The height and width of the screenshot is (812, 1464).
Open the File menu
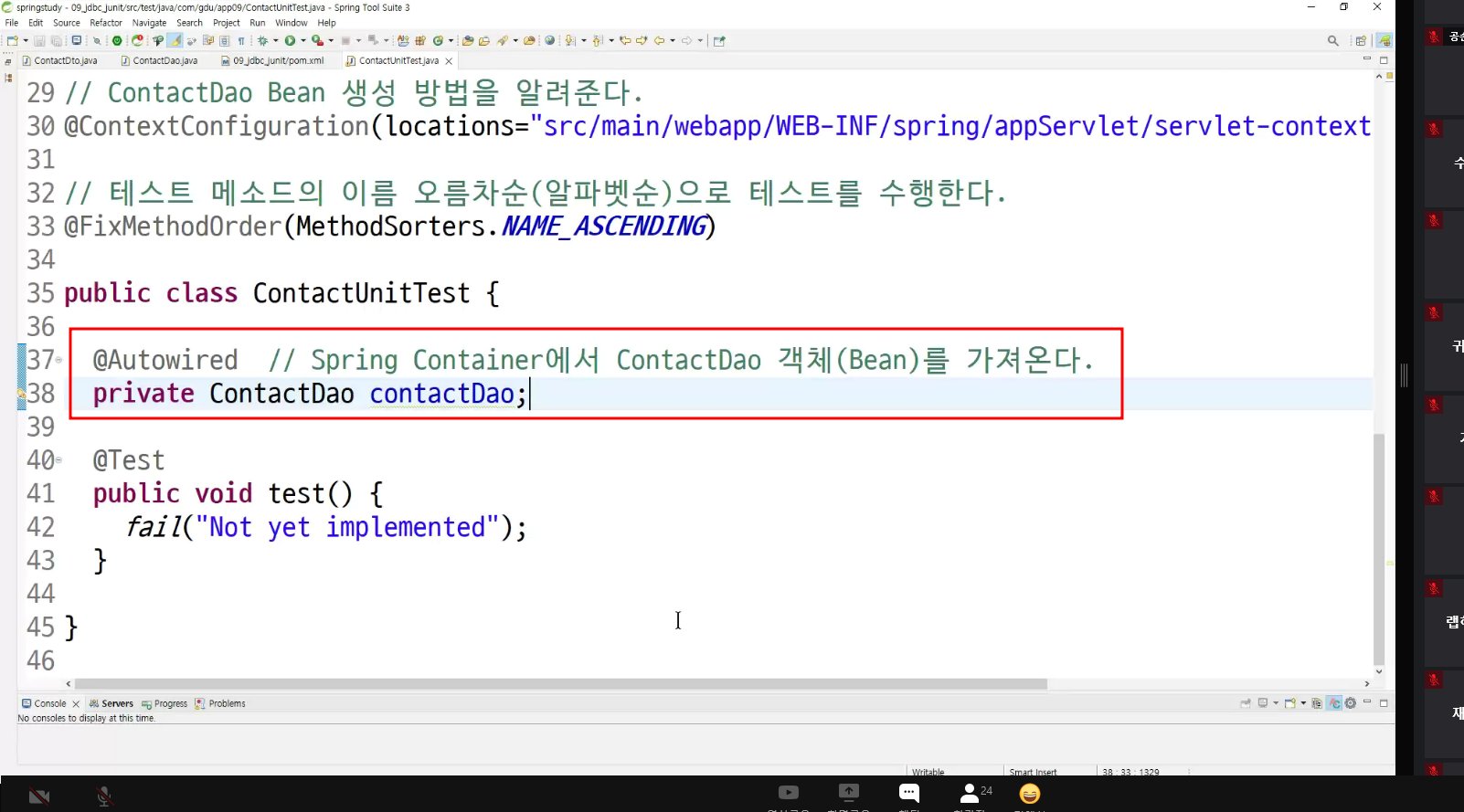(x=11, y=23)
